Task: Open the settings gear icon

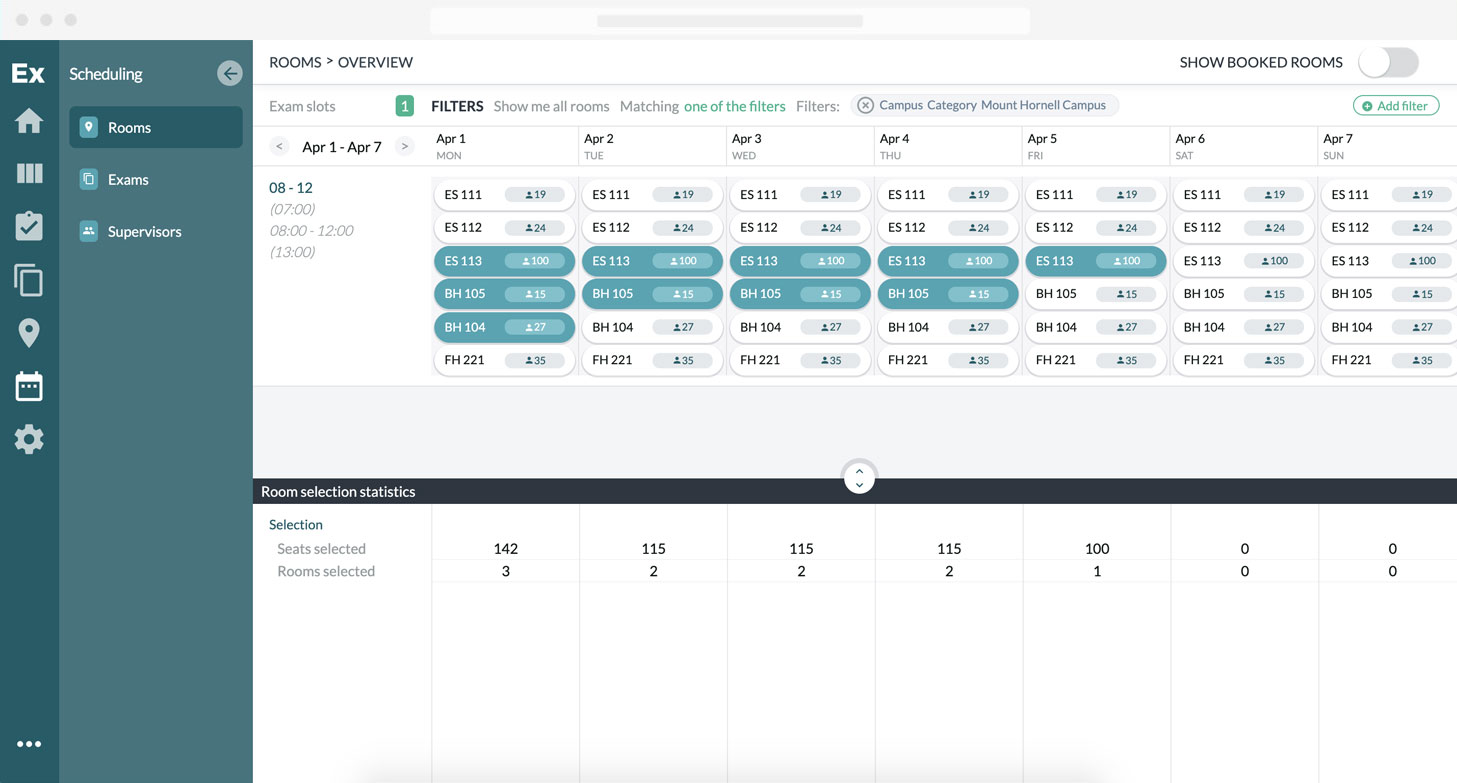Action: [29, 439]
